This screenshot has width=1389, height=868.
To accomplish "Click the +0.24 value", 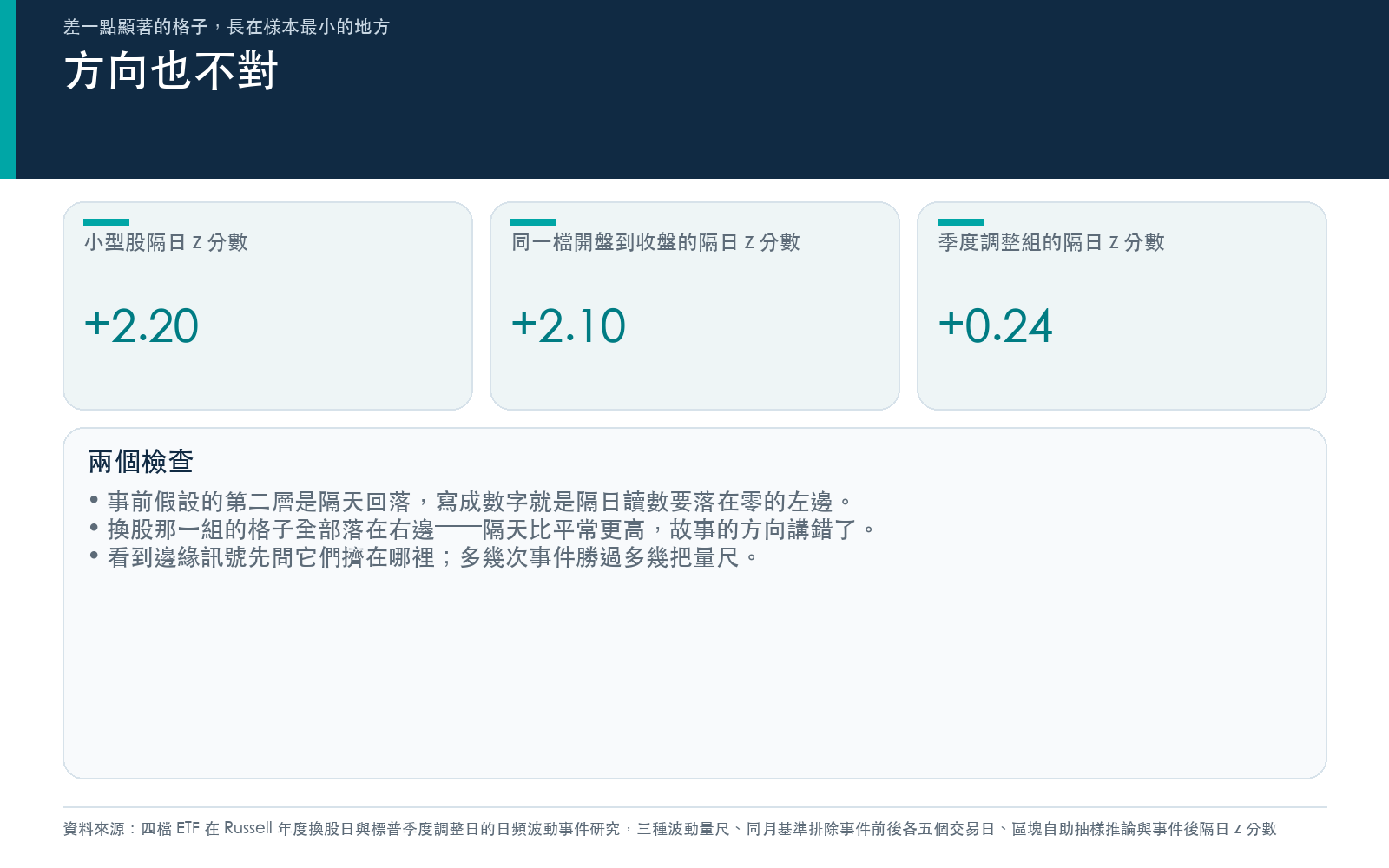I will (996, 326).
